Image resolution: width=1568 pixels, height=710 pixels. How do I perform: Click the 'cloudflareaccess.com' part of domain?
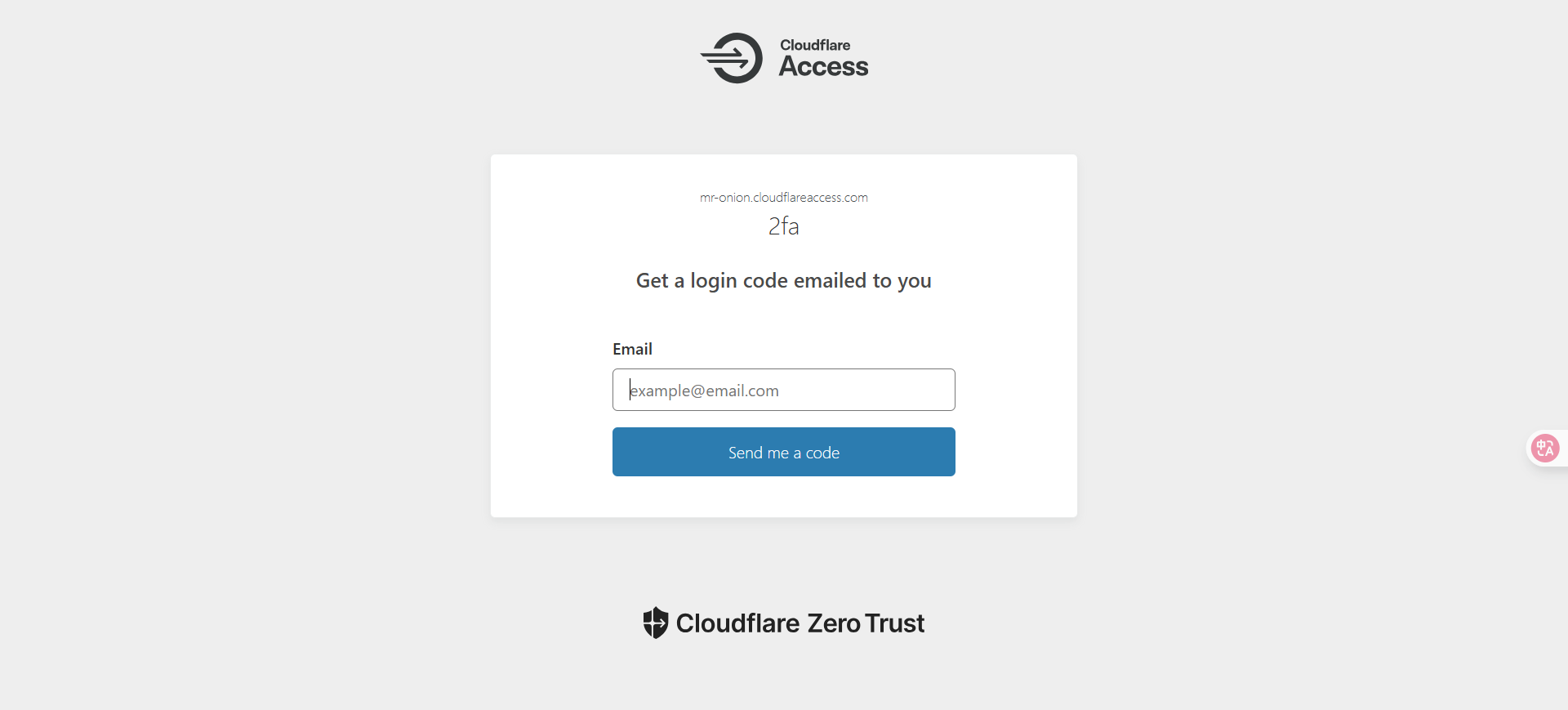tap(810, 198)
